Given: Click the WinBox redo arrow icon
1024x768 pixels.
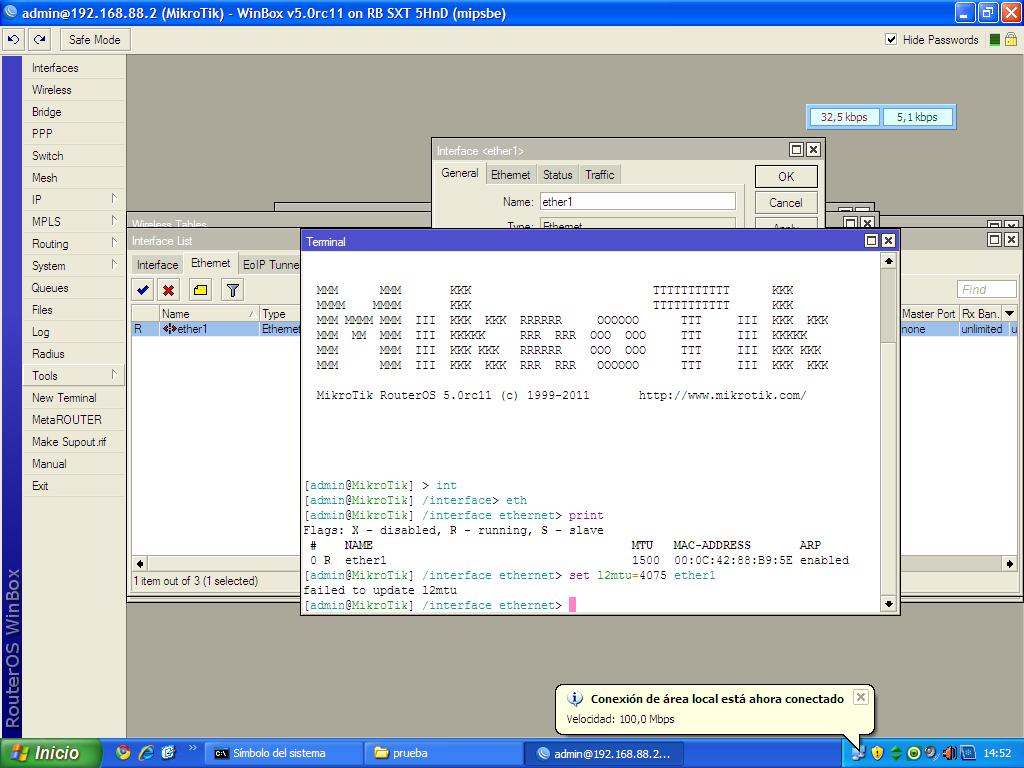Looking at the screenshot, I should (x=39, y=40).
